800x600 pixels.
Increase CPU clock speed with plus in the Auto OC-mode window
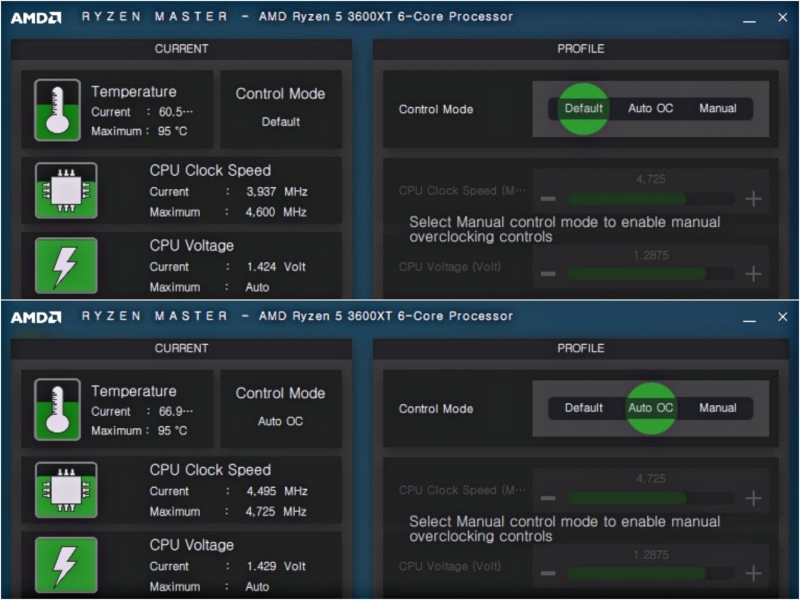tap(754, 498)
